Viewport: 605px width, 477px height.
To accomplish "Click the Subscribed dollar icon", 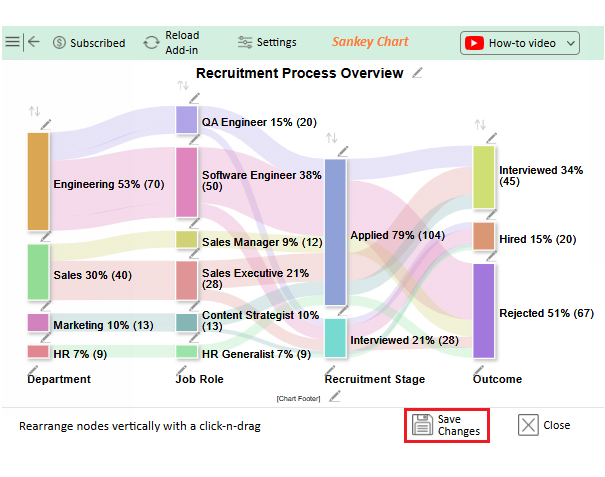I will coord(59,43).
